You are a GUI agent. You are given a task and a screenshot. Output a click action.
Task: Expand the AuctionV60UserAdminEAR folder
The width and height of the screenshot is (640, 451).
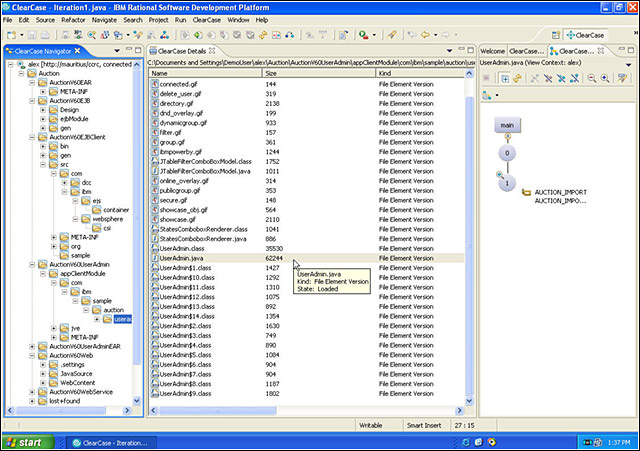pyautogui.click(x=32, y=346)
